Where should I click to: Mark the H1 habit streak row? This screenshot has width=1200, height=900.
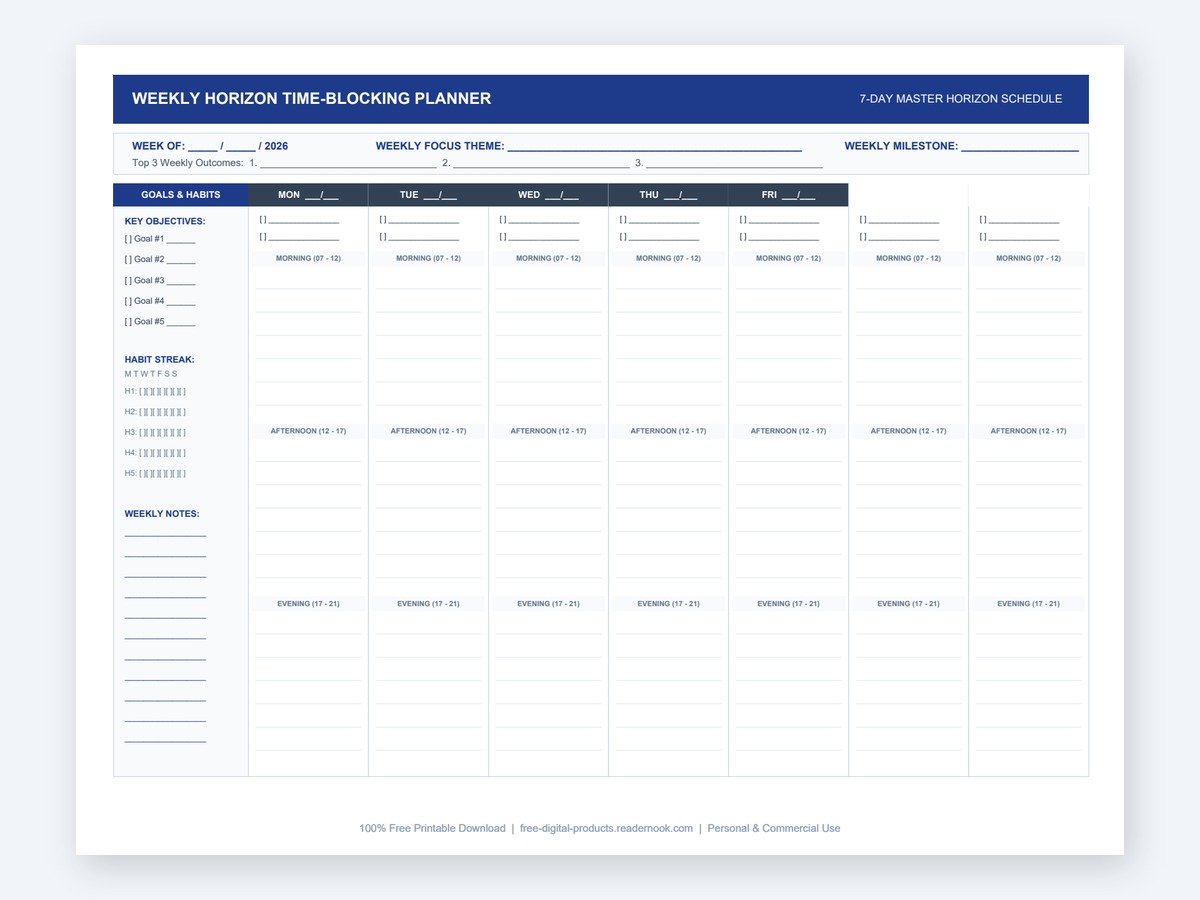[x=155, y=391]
